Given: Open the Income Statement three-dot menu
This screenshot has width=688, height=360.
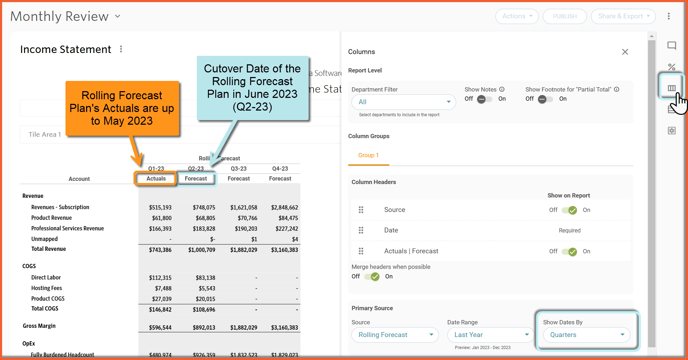Looking at the screenshot, I should (121, 49).
